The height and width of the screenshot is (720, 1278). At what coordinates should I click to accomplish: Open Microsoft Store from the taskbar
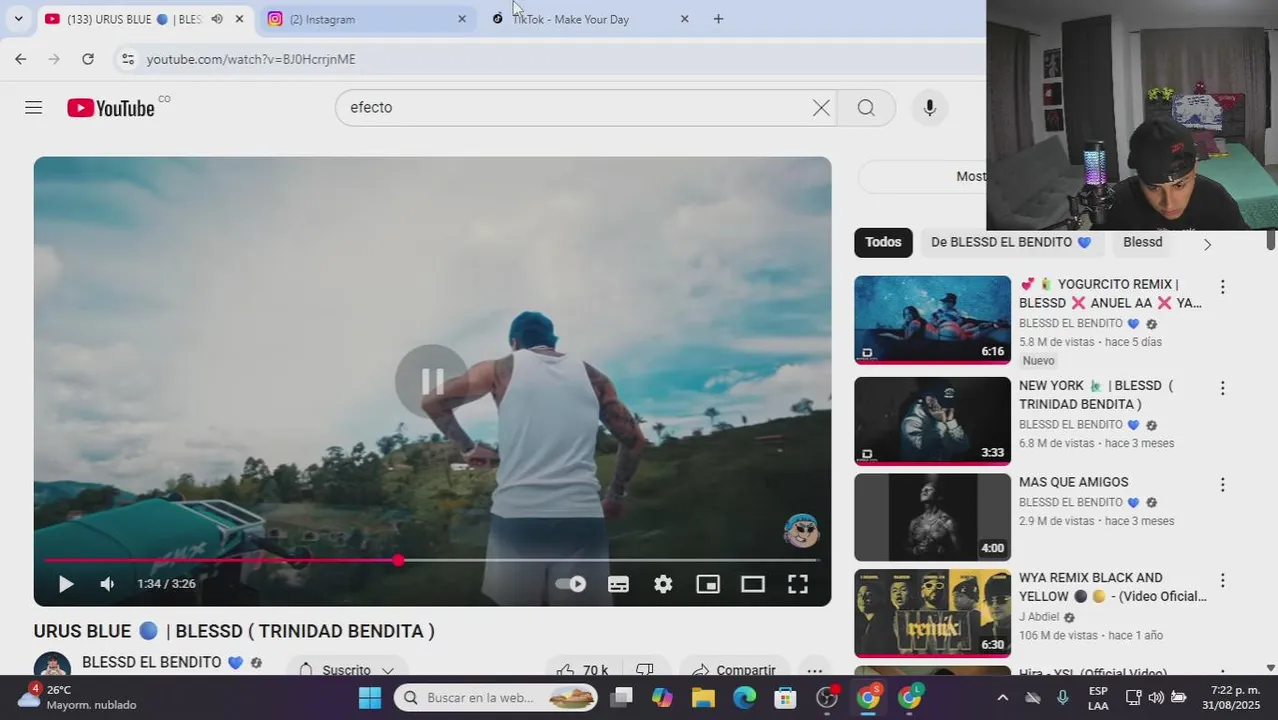coord(785,697)
